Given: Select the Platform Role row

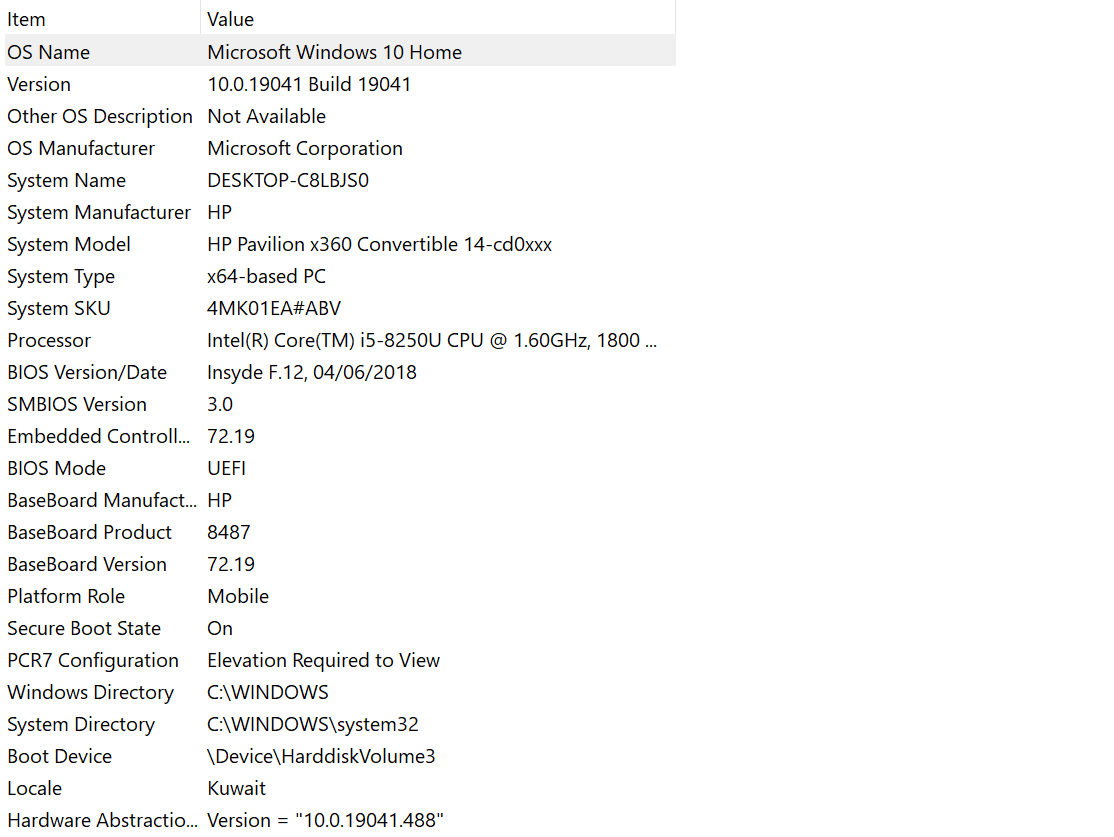Looking at the screenshot, I should pos(340,595).
